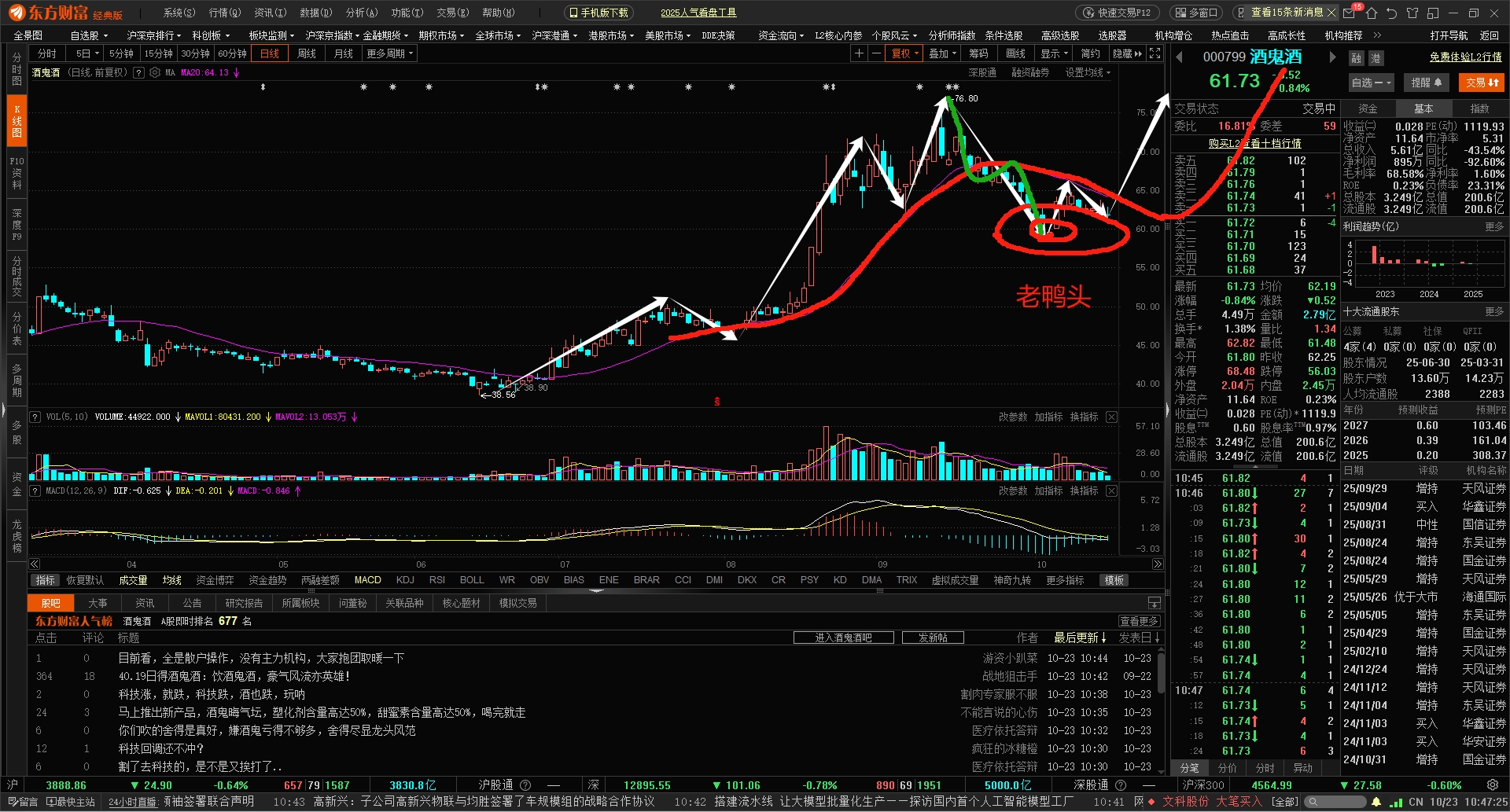
Task: Open the 自选 watchlist dropdown button
Action: (x=1371, y=83)
